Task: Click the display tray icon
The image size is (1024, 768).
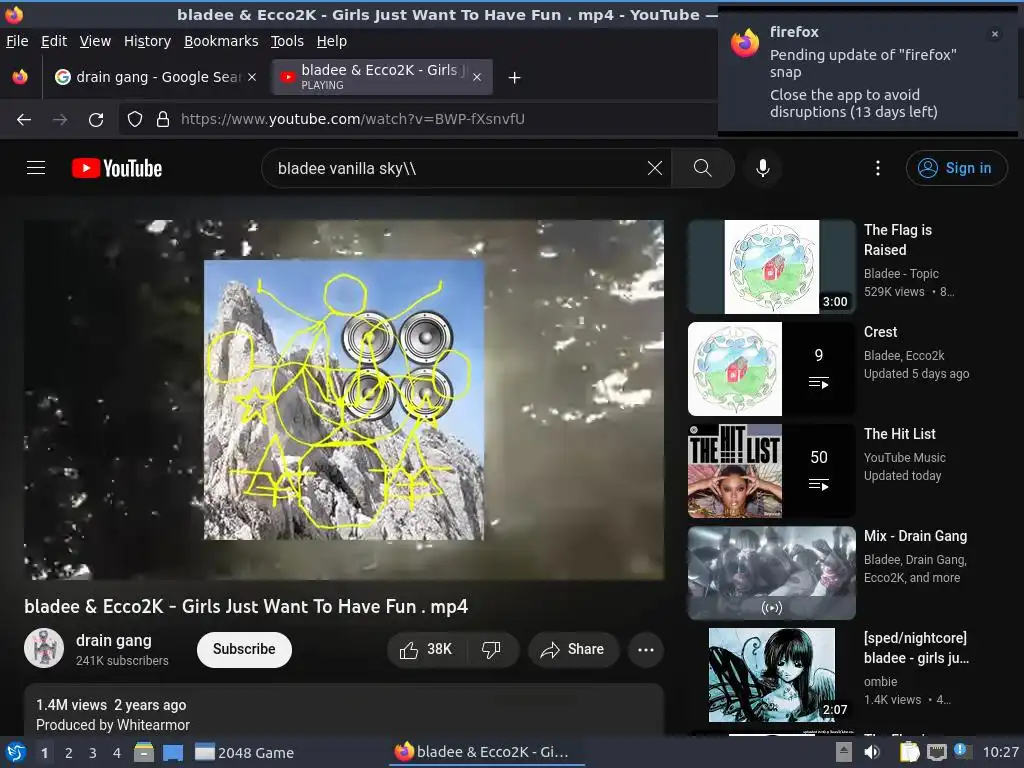Action: [937, 752]
